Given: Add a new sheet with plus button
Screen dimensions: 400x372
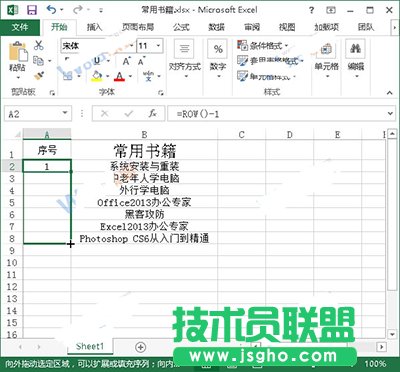Looking at the screenshot, I should pyautogui.click(x=141, y=347).
